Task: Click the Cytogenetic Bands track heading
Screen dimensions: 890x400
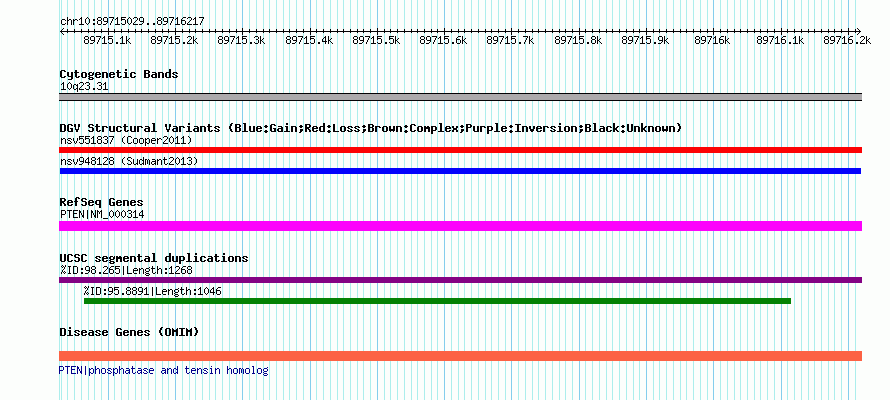Action: (119, 74)
